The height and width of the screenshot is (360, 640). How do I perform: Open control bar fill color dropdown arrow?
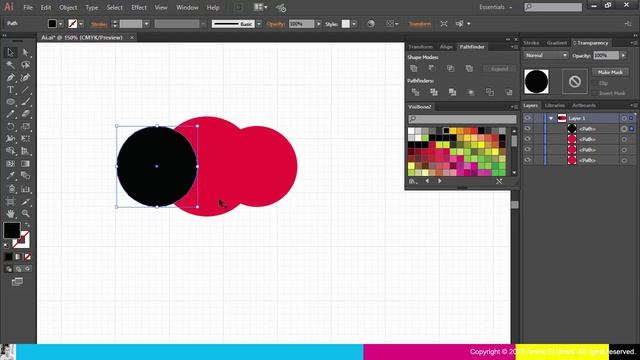(x=60, y=24)
